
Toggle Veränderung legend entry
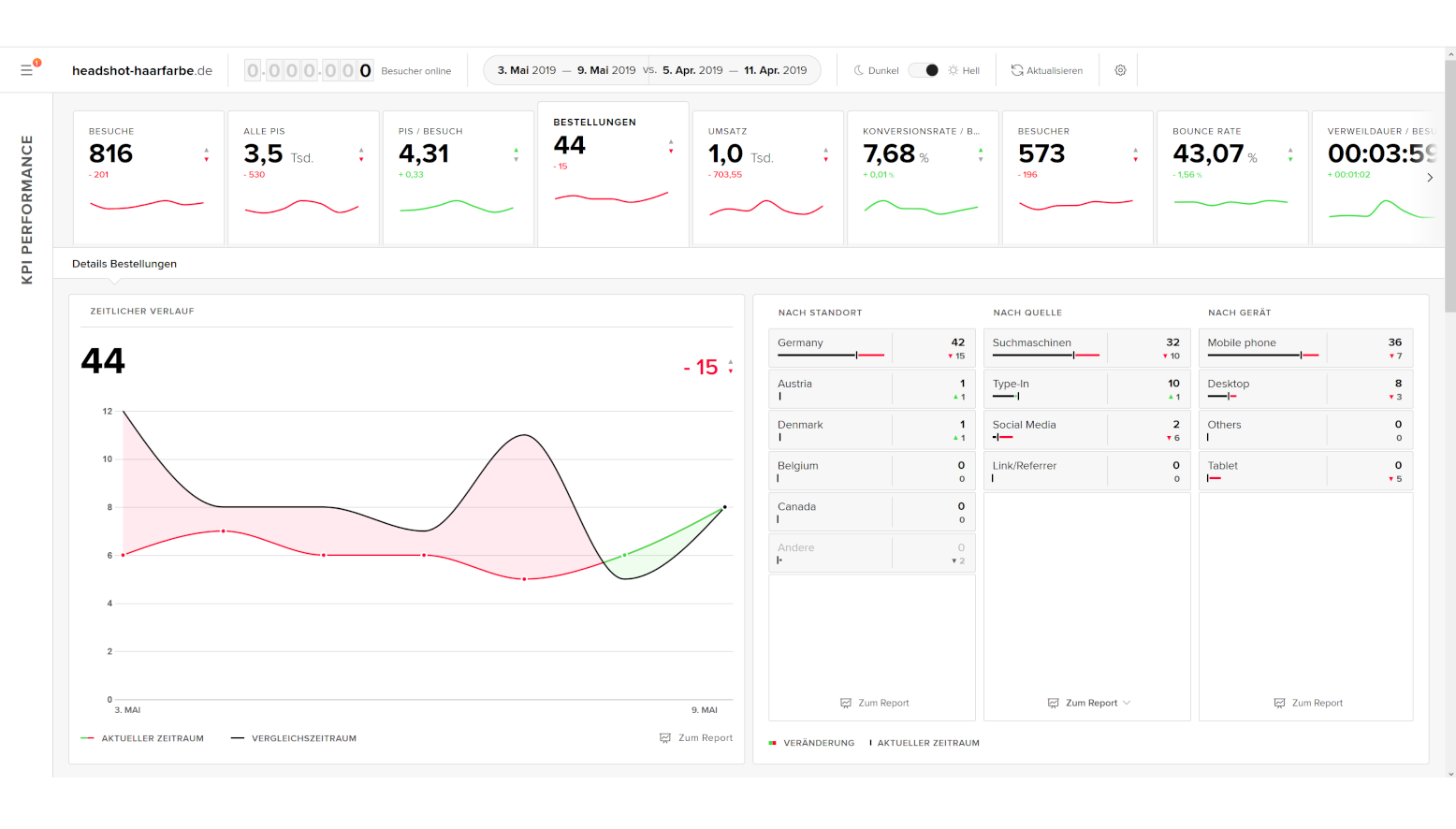(811, 743)
